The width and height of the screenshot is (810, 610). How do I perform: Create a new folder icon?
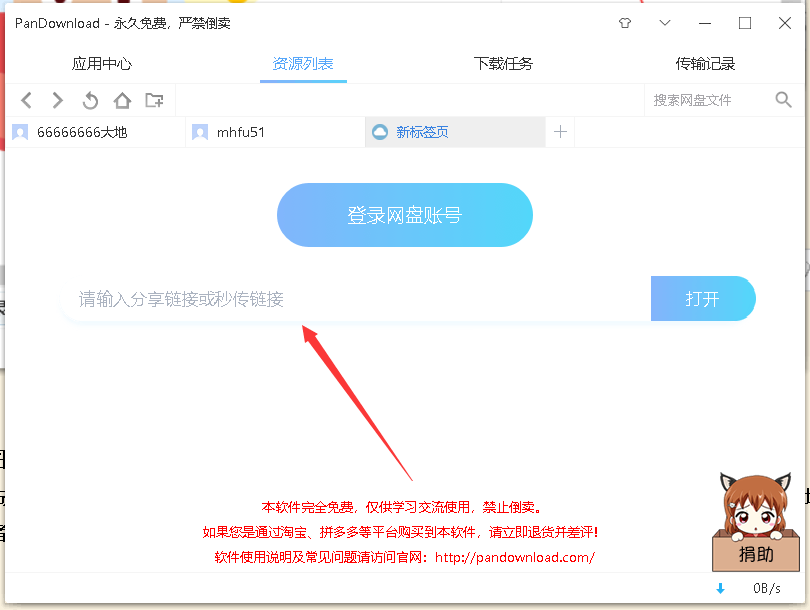tap(154, 100)
